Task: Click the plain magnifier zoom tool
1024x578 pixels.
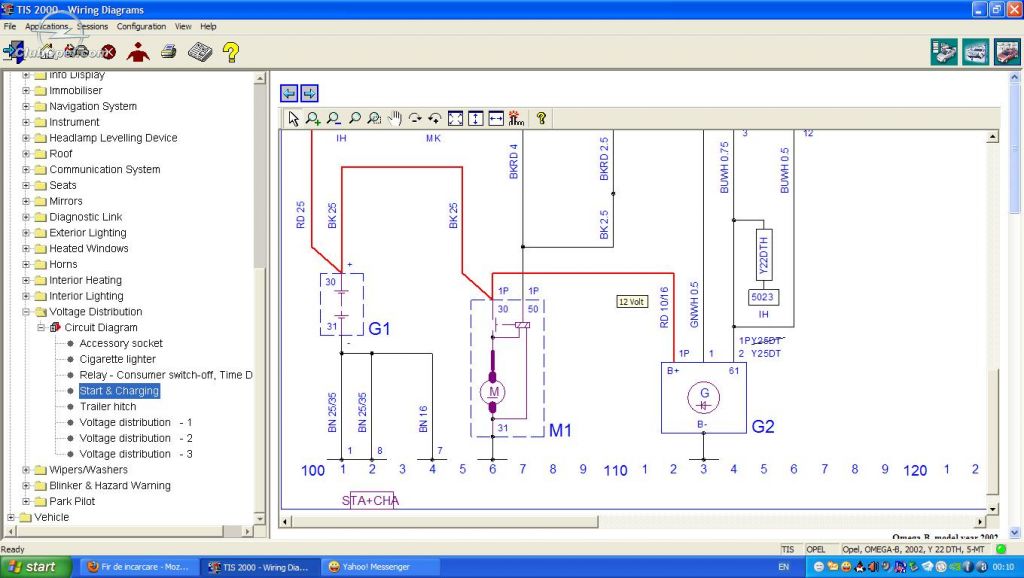Action: coord(355,118)
